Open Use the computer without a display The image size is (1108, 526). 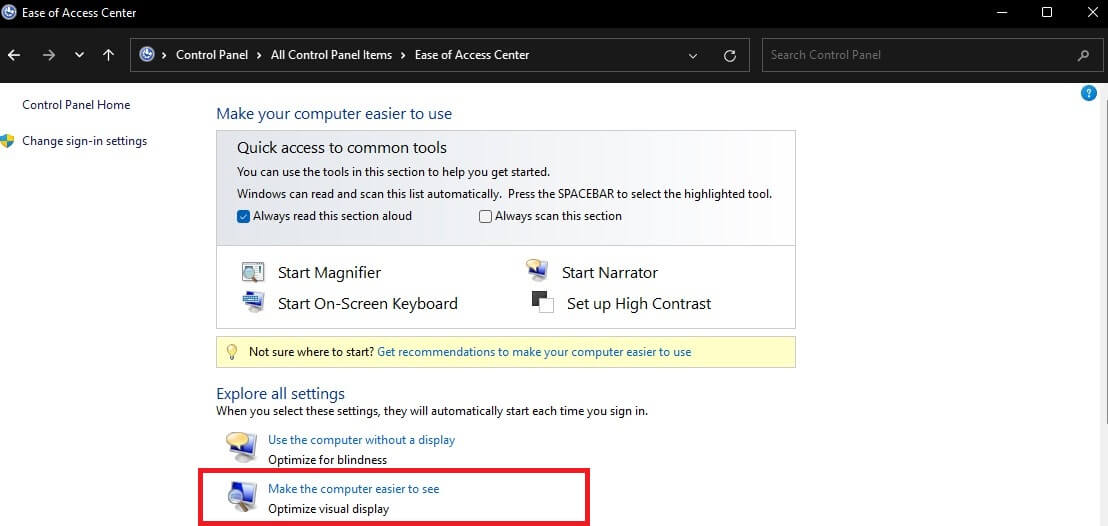(361, 440)
